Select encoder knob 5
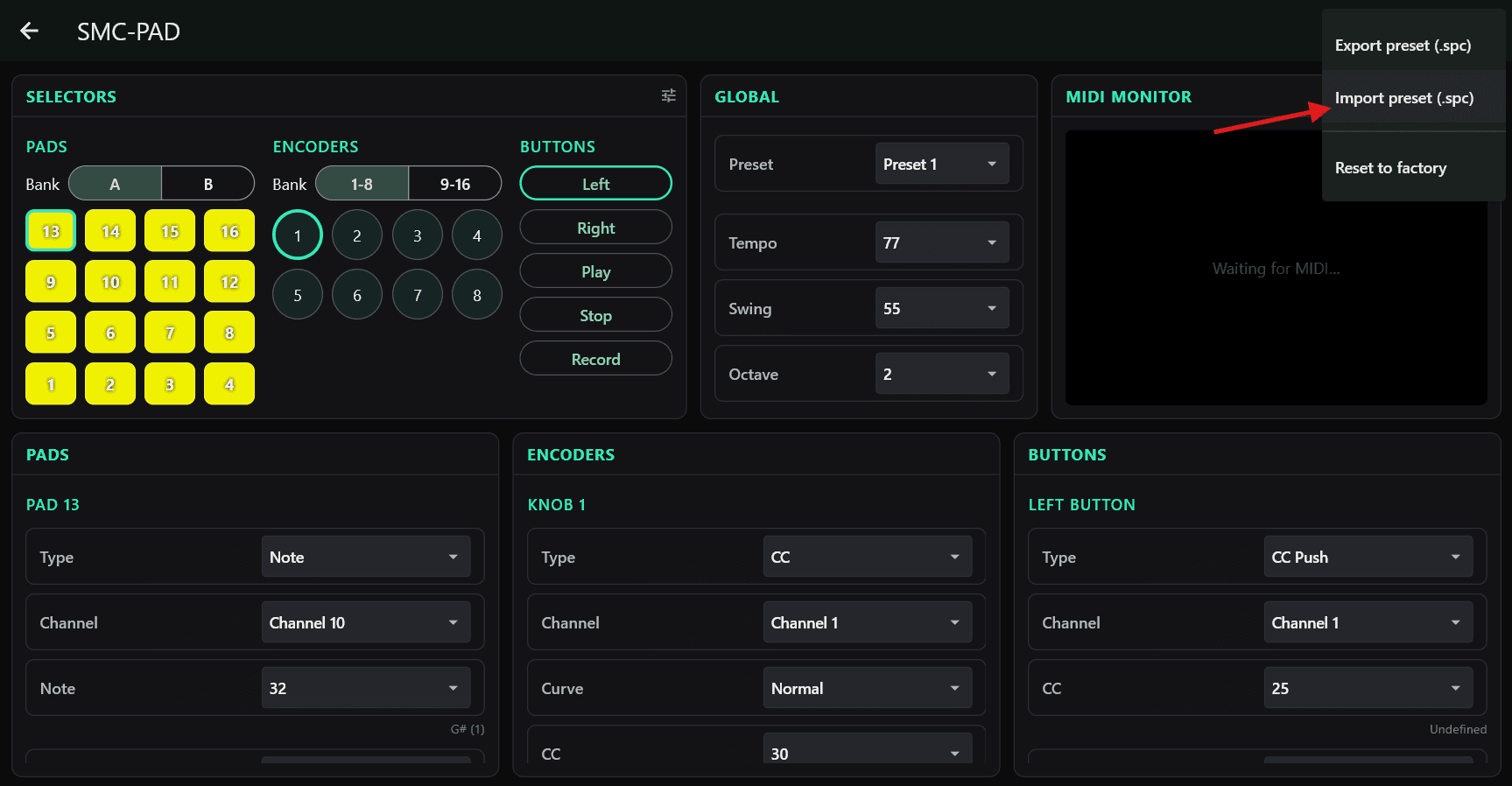The width and height of the screenshot is (1512, 786). click(x=298, y=294)
